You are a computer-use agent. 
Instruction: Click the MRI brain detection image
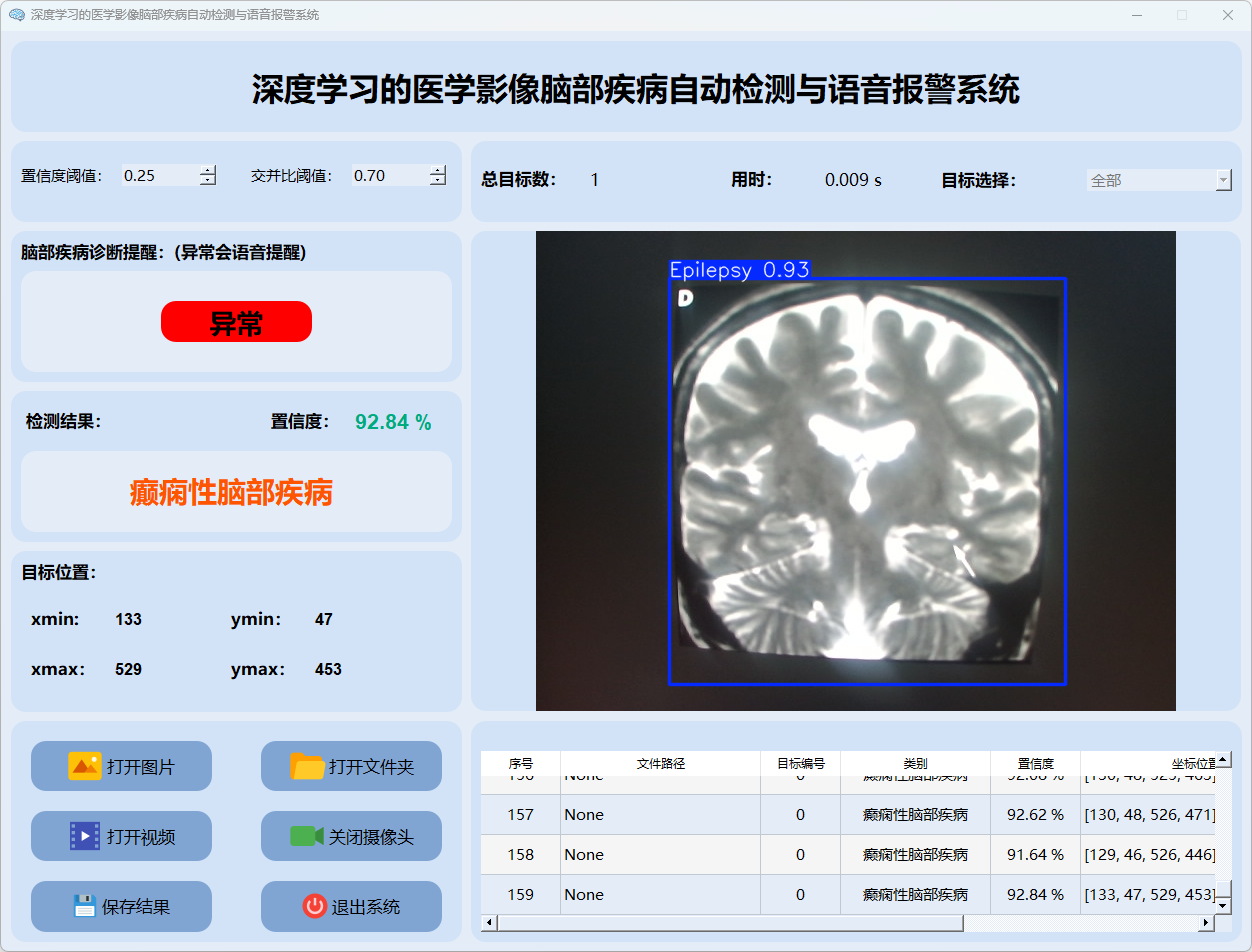(x=856, y=471)
